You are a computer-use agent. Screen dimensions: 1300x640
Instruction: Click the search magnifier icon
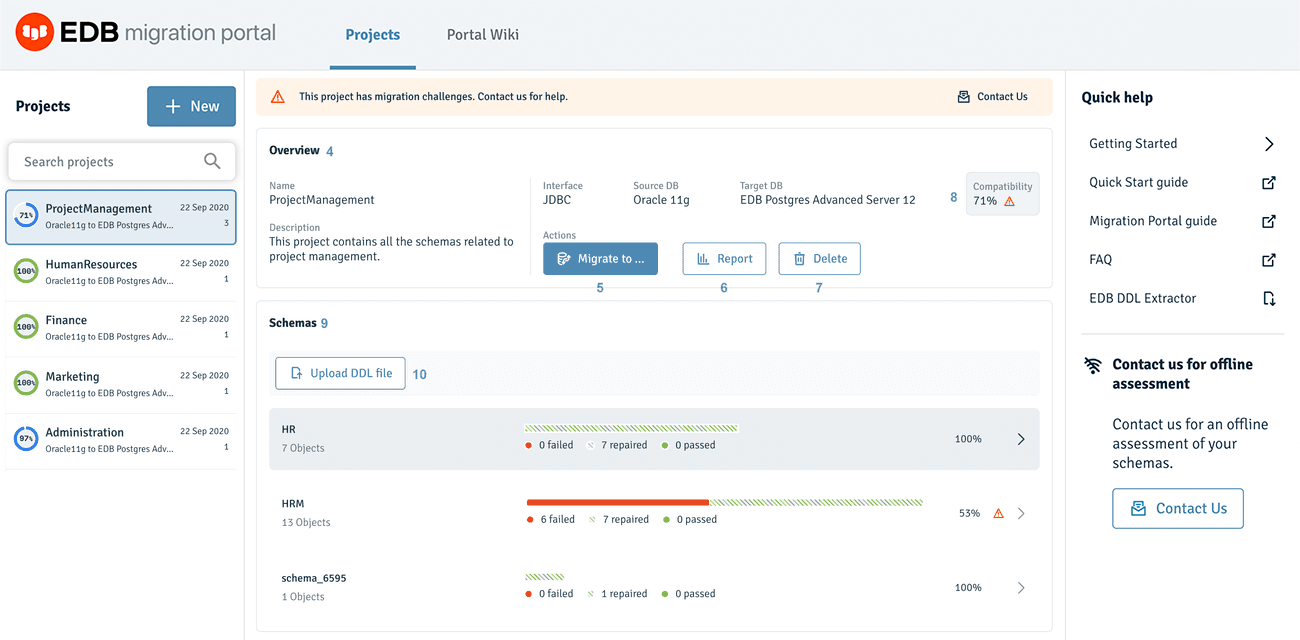pos(212,161)
